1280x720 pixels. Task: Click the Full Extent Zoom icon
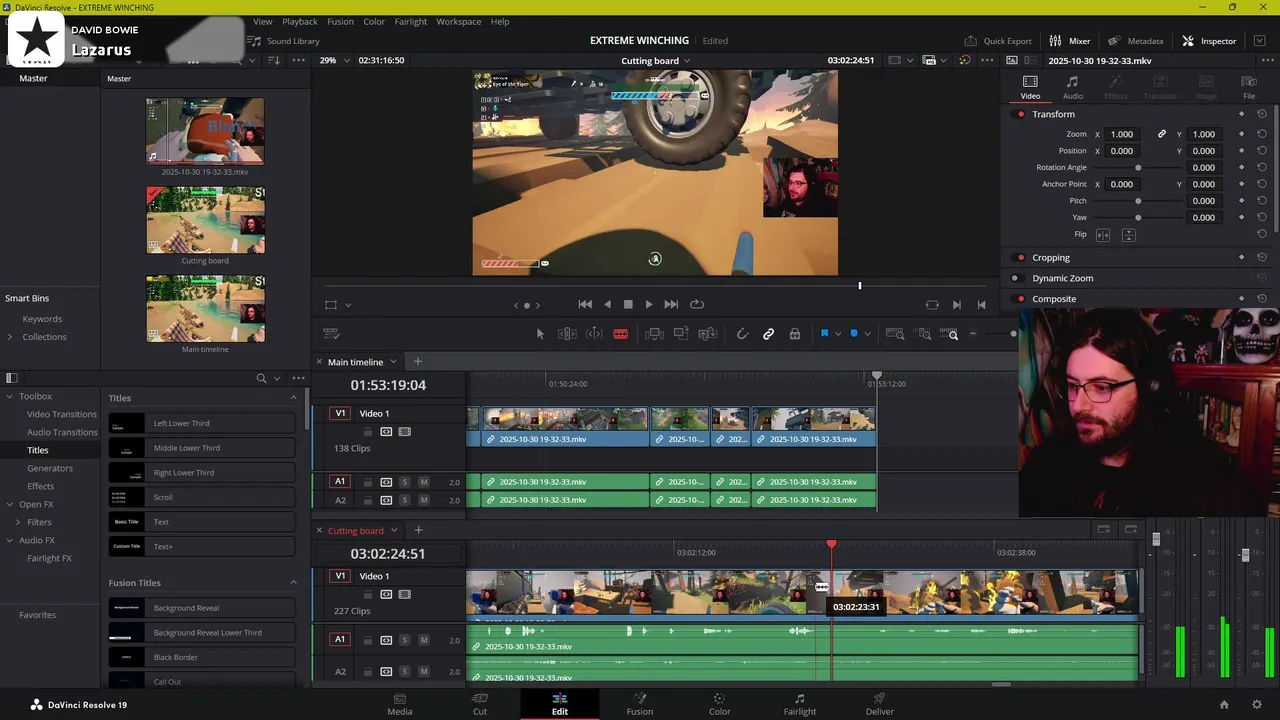coord(895,334)
